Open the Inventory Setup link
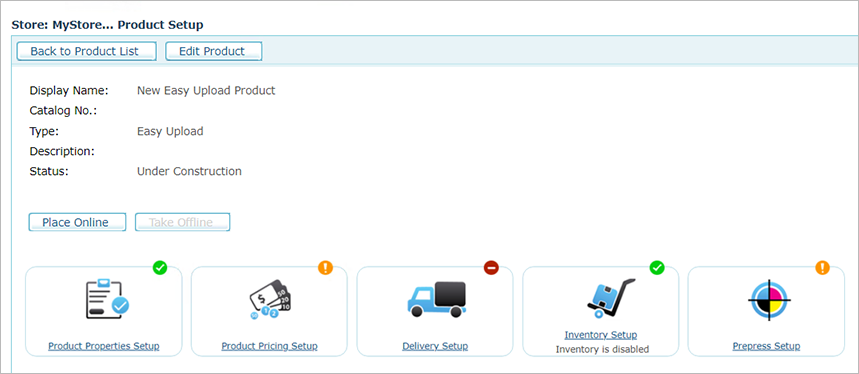The width and height of the screenshot is (859, 374). [x=601, y=335]
